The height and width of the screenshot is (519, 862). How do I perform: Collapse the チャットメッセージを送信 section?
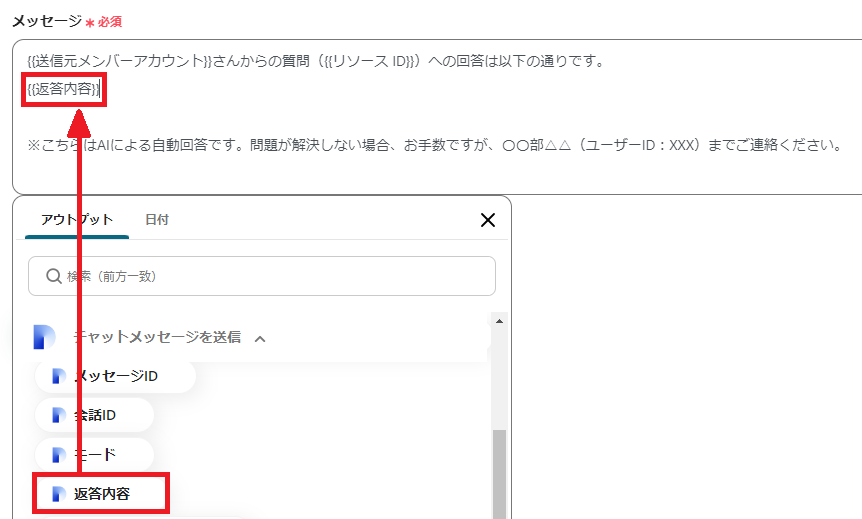click(x=260, y=339)
